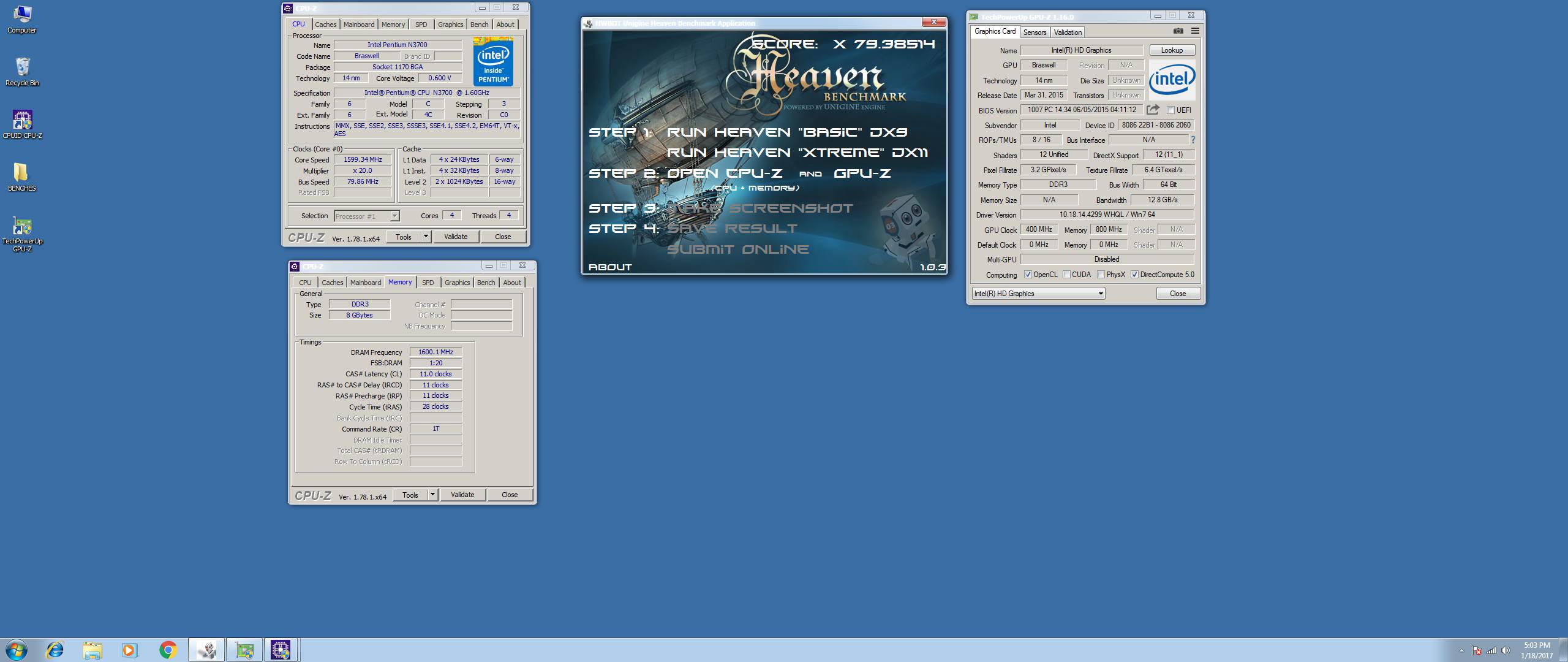The height and width of the screenshot is (662, 1568).
Task: Click the Heaven window title icon
Action: pos(589,23)
